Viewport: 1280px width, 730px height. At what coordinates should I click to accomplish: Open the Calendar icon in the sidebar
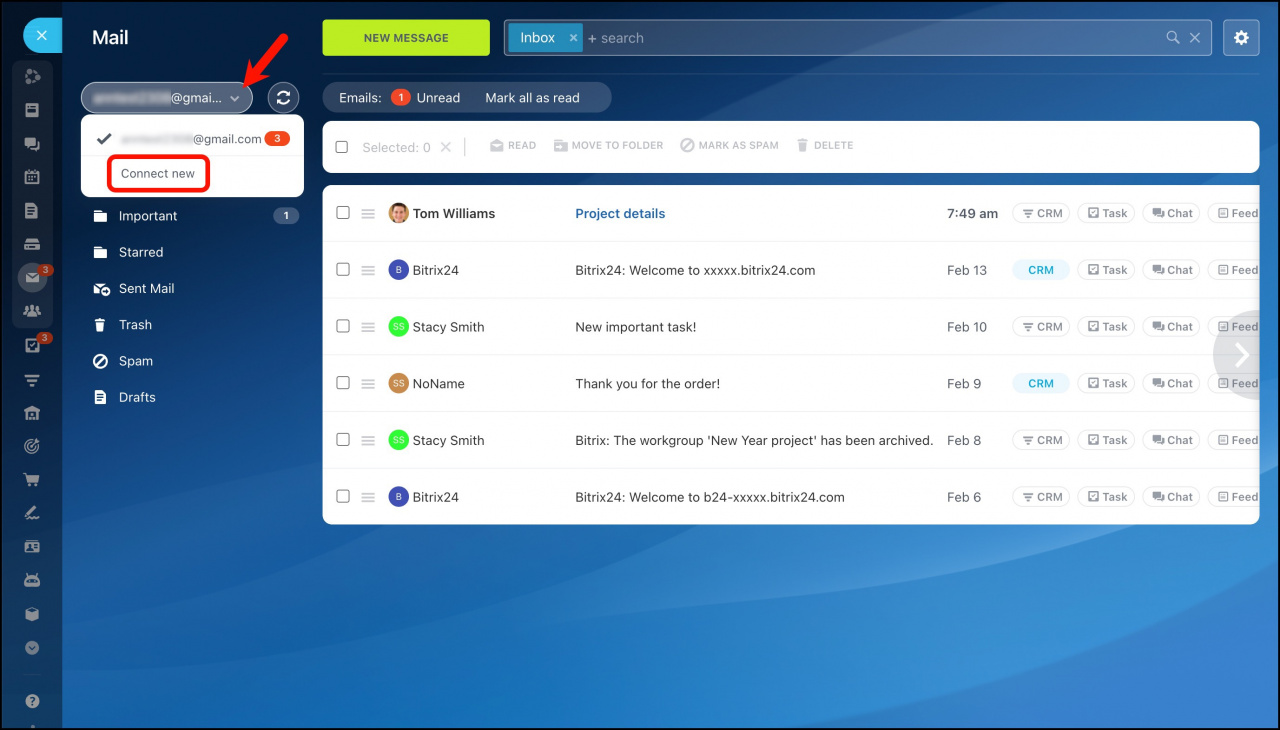32,177
